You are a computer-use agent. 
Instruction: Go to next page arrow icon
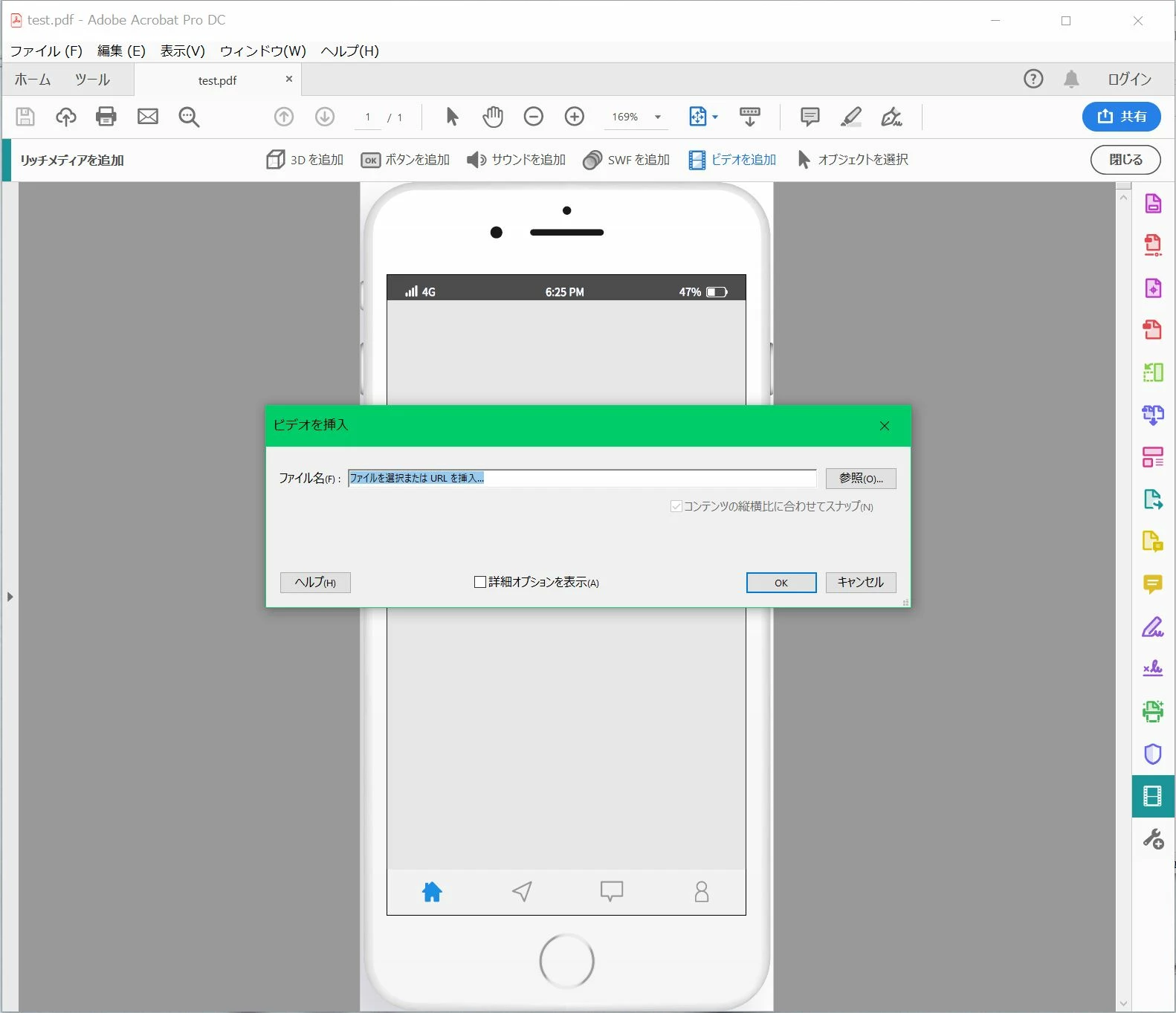[x=325, y=117]
